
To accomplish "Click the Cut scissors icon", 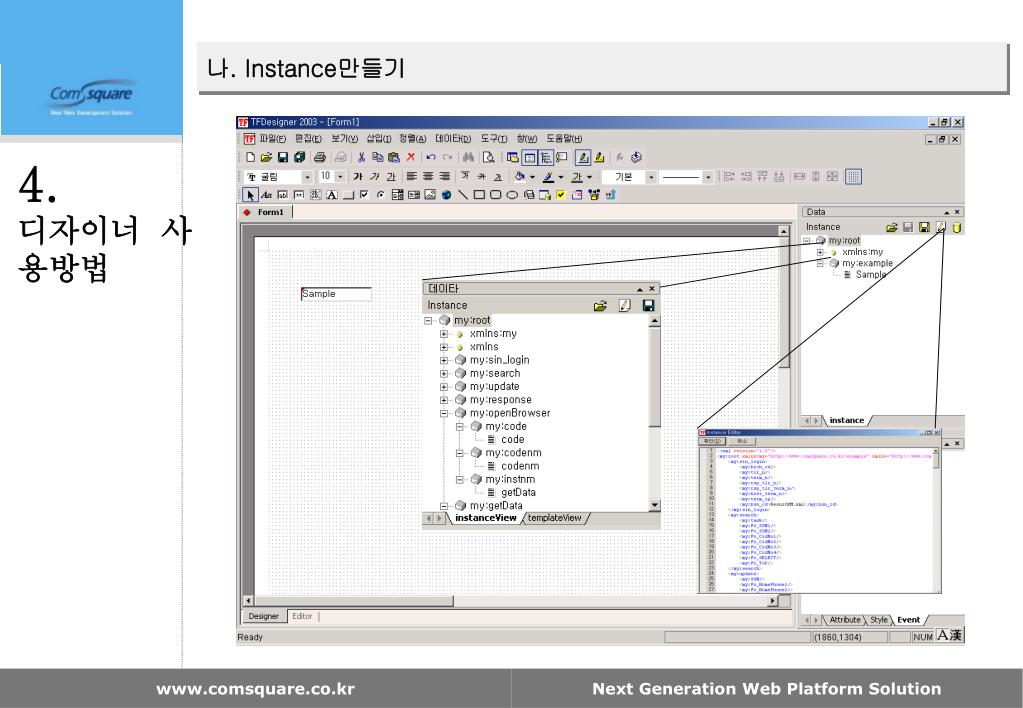I will click(x=361, y=157).
